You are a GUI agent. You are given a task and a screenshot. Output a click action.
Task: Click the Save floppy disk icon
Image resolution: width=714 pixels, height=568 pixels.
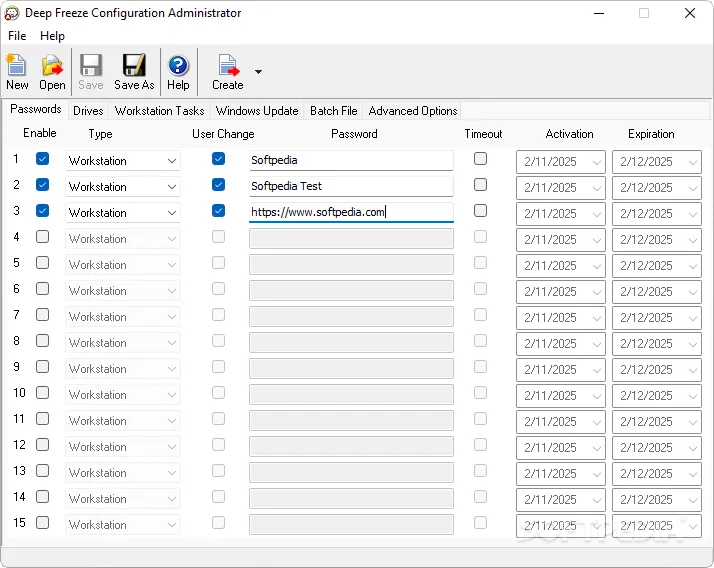click(91, 72)
